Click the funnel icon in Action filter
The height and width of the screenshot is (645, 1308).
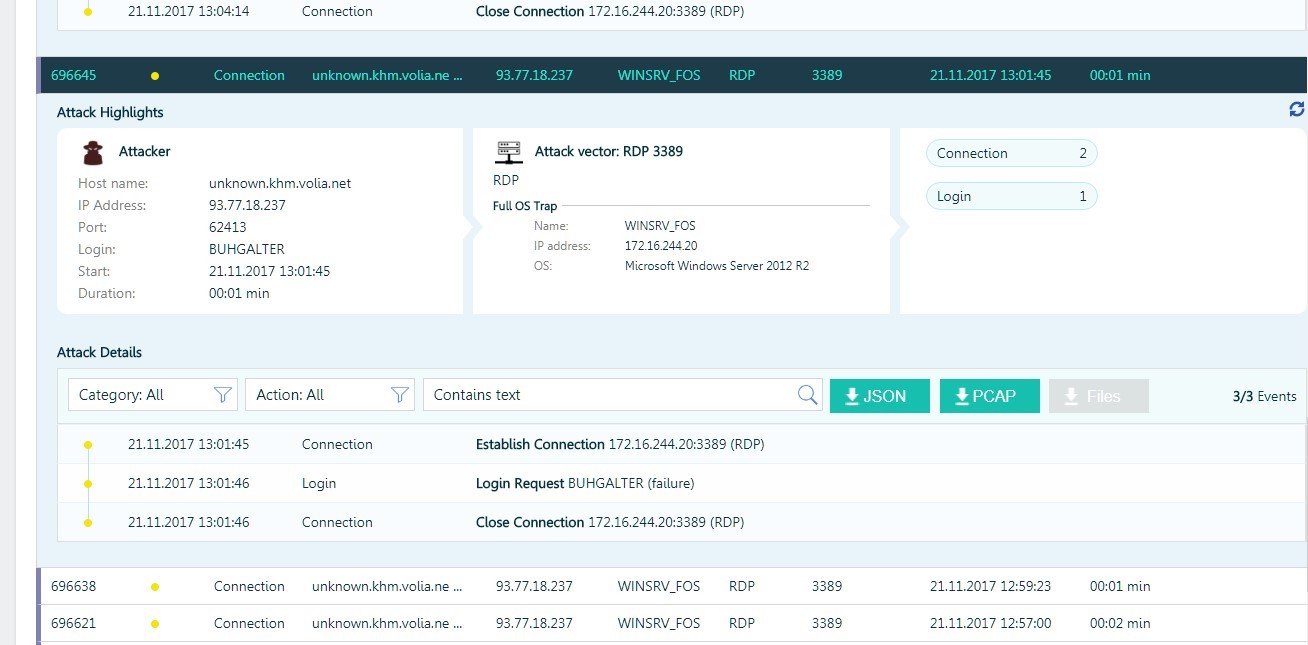399,395
